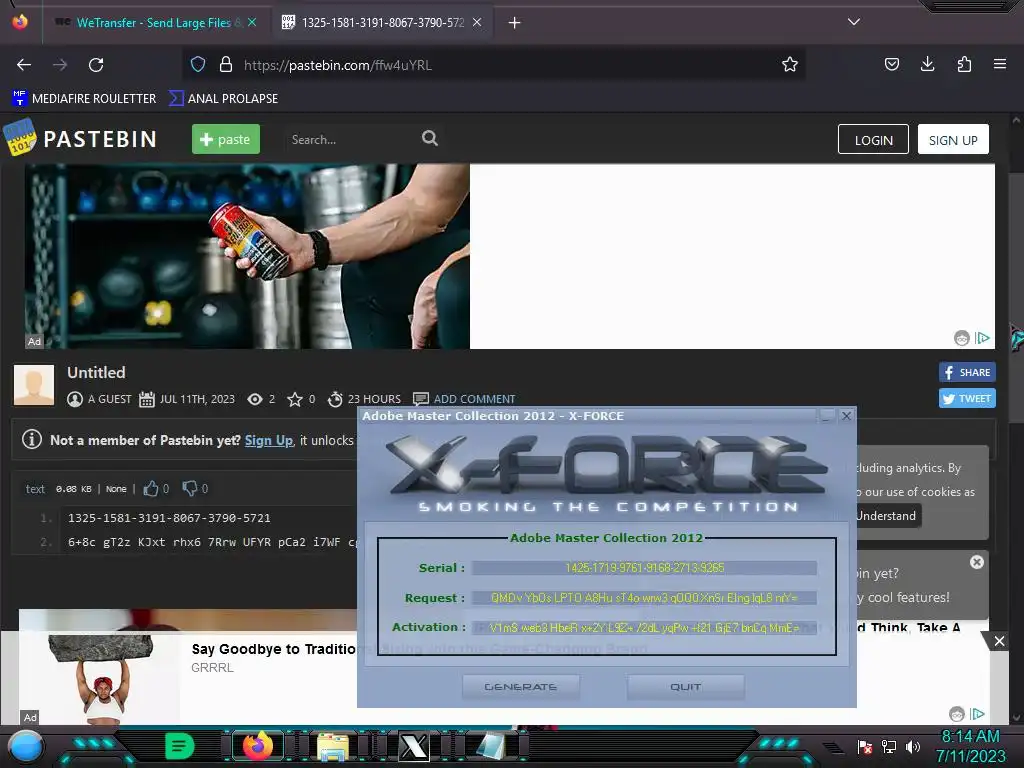The image size is (1024, 768).
Task: Dismiss the cool features popup
Action: [976, 562]
